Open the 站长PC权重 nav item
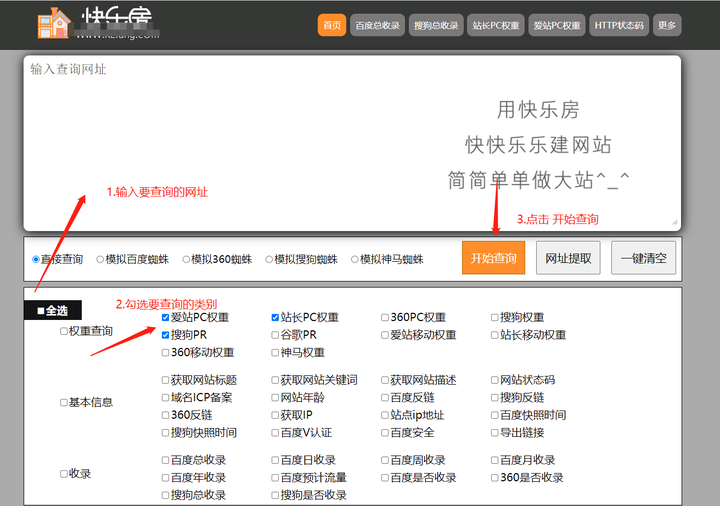The width and height of the screenshot is (720, 506). [x=495, y=25]
